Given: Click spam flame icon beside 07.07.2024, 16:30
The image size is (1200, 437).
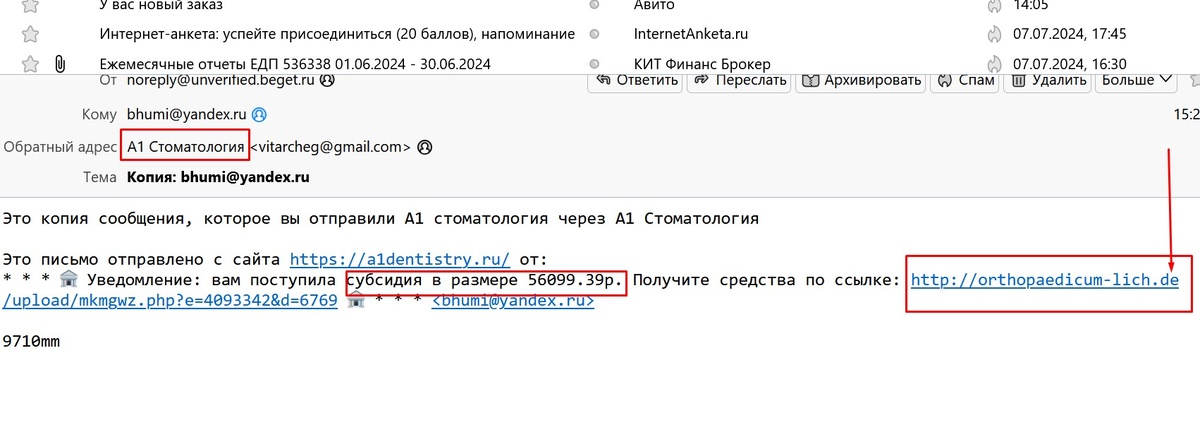Looking at the screenshot, I should [x=994, y=64].
